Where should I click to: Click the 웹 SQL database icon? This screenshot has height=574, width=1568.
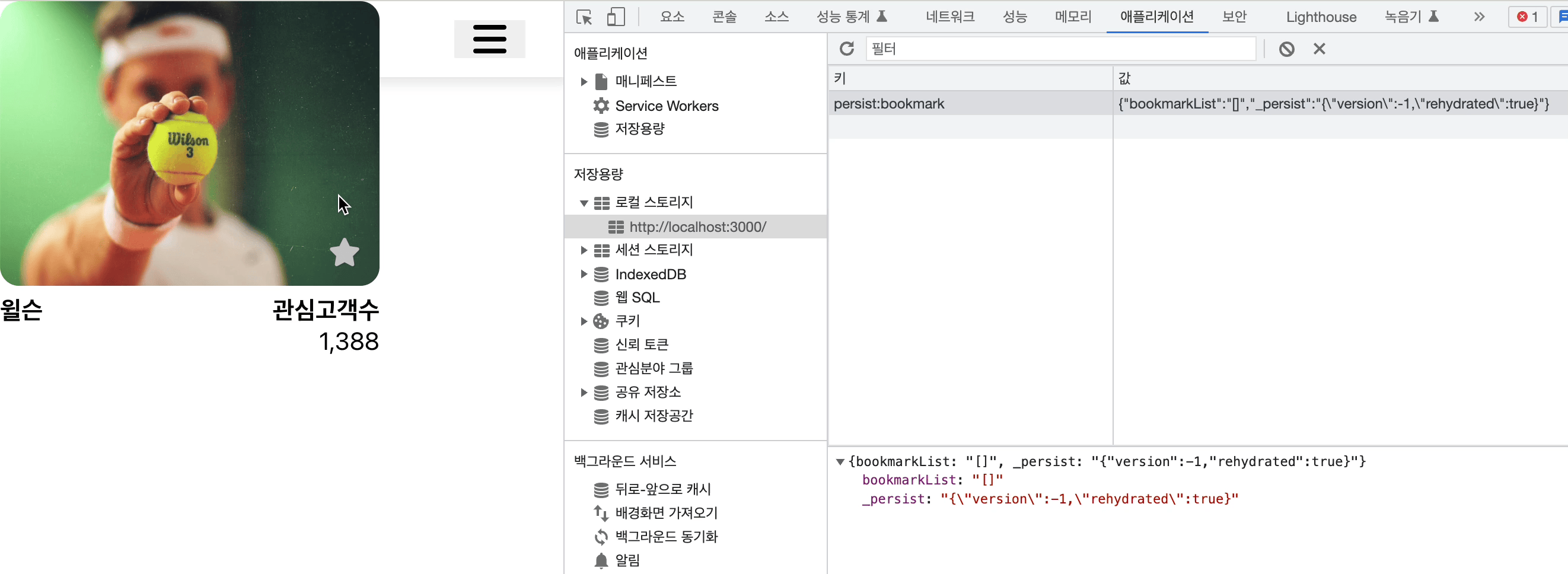(x=601, y=298)
